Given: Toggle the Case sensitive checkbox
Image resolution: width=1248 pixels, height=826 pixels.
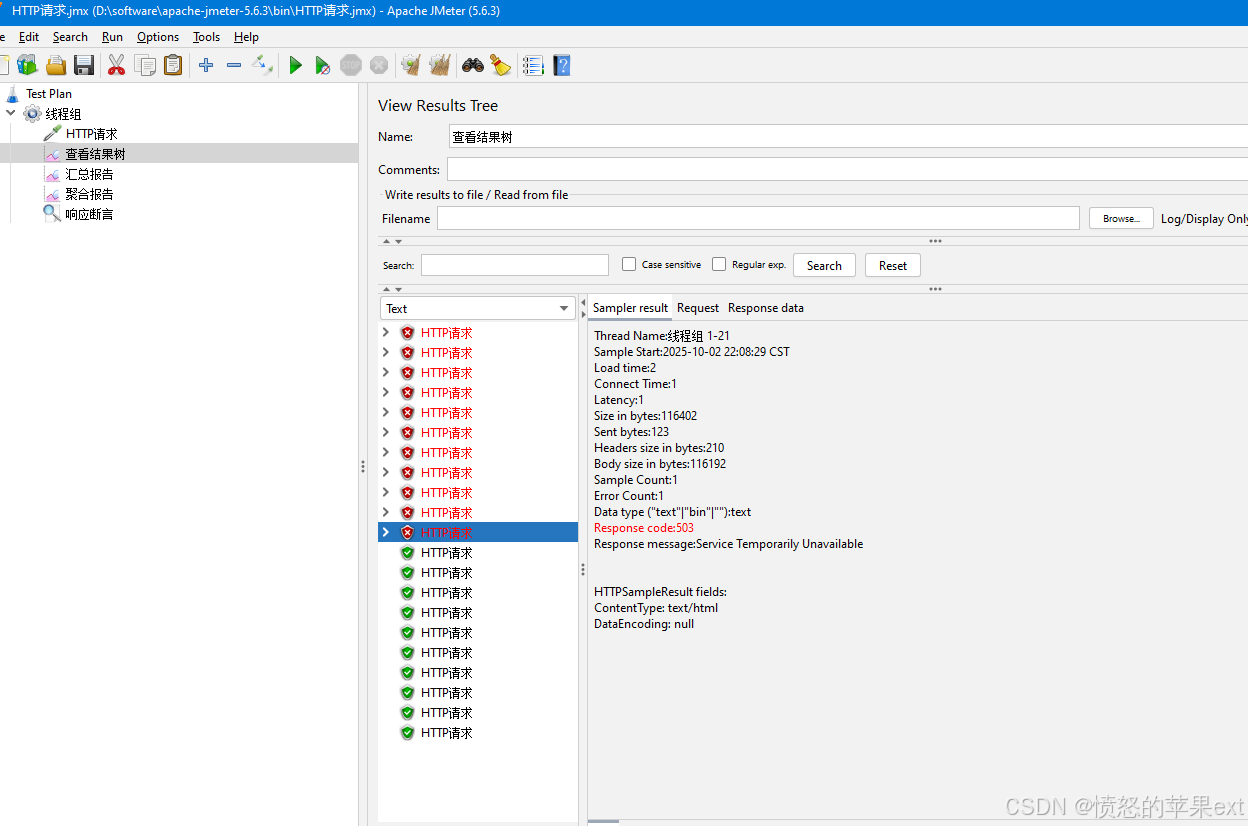Looking at the screenshot, I should pyautogui.click(x=629, y=265).
